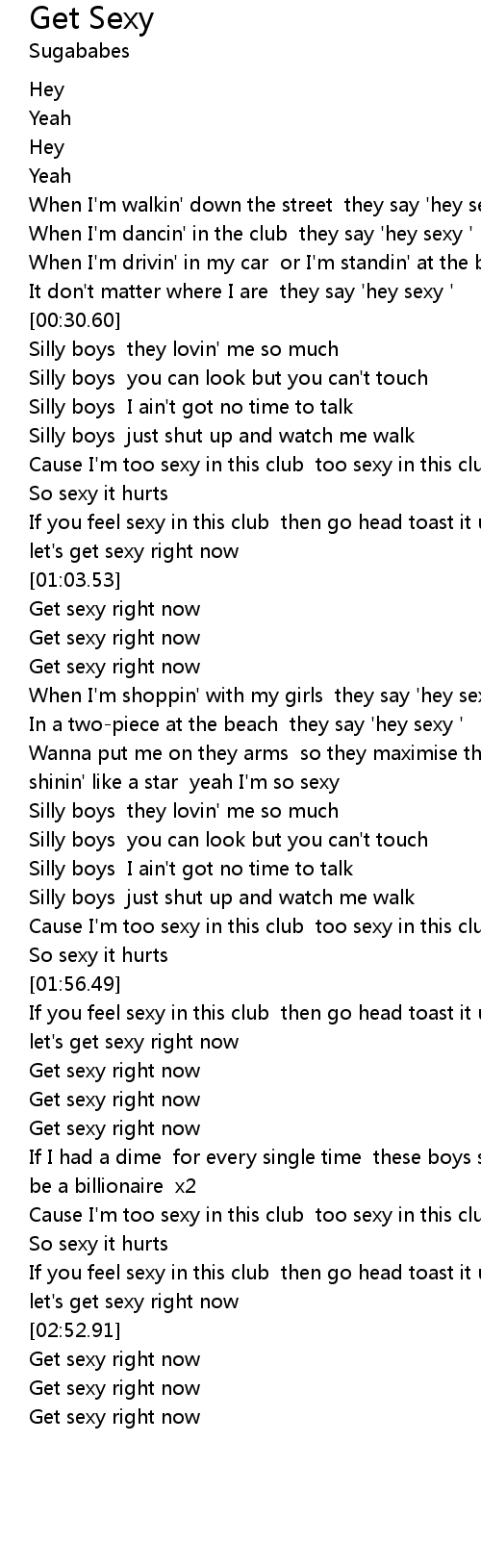Jump to the 02:52.91 timestamp
The image size is (481, 1568).
(x=75, y=1330)
